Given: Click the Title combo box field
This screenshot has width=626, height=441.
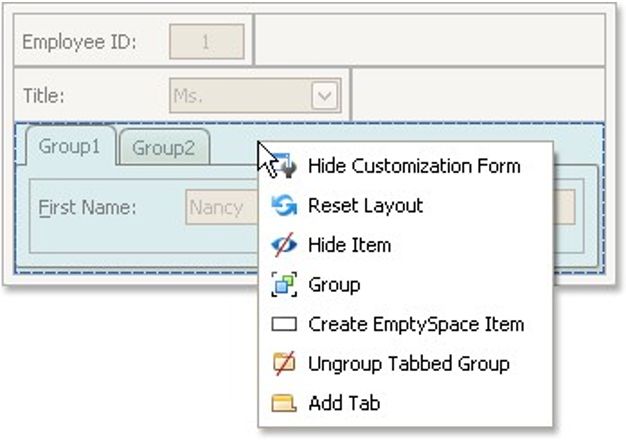Looking at the screenshot, I should pyautogui.click(x=240, y=96).
